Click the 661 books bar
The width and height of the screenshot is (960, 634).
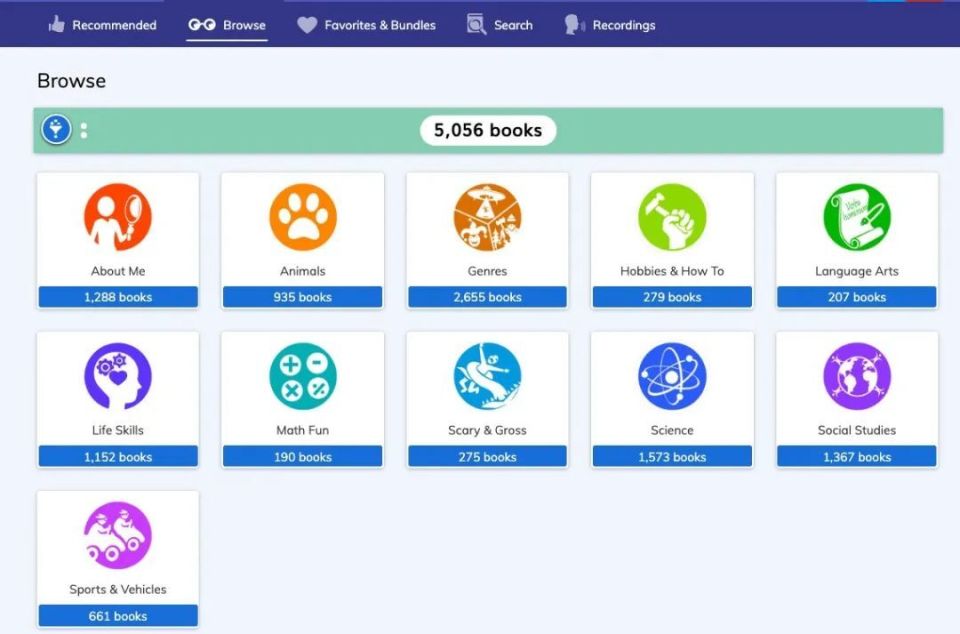point(118,616)
